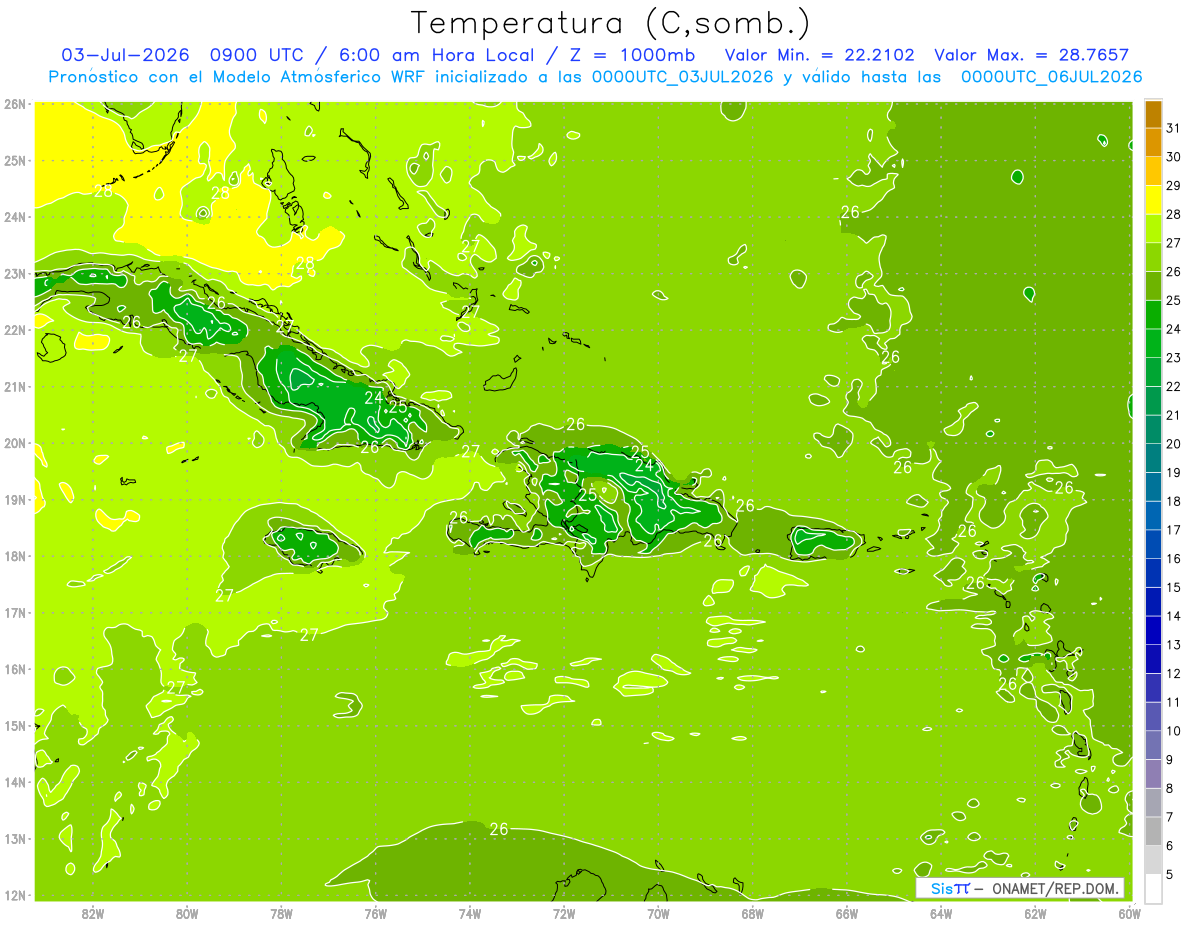Click the "74W" longitude label
This screenshot has width=1200, height=927.
click(470, 913)
